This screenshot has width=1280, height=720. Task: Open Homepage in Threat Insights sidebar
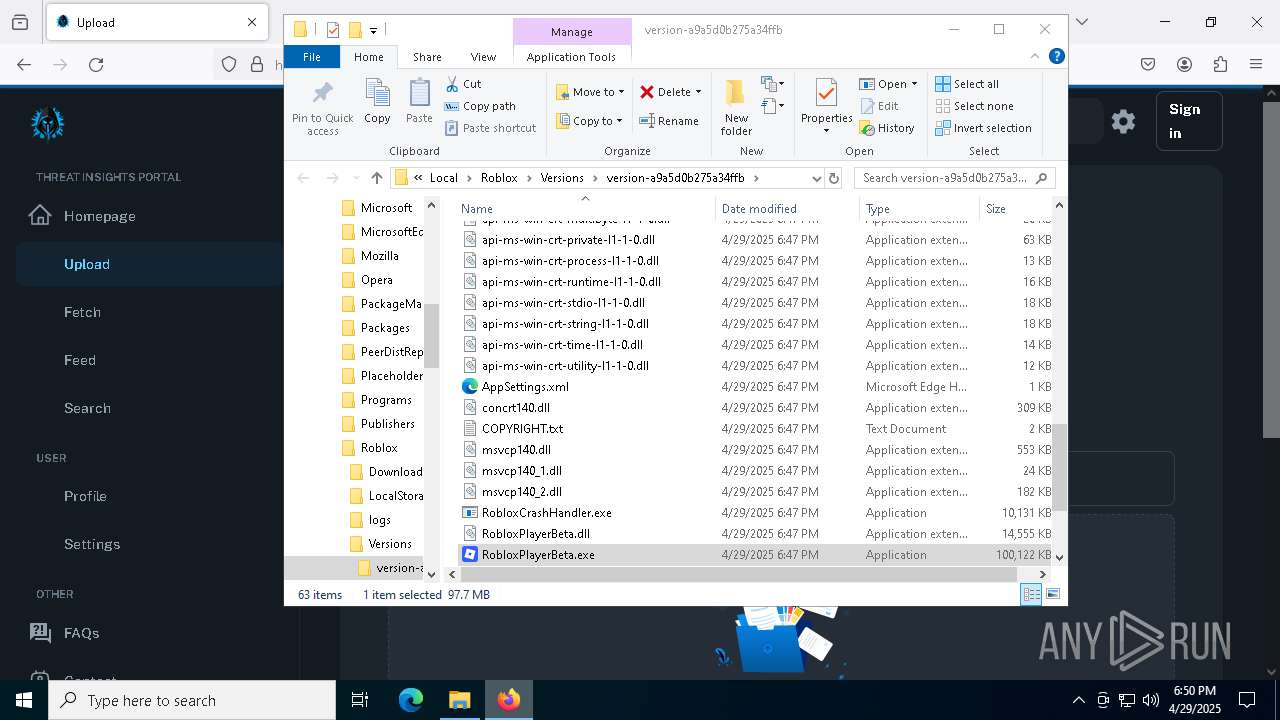(x=99, y=216)
